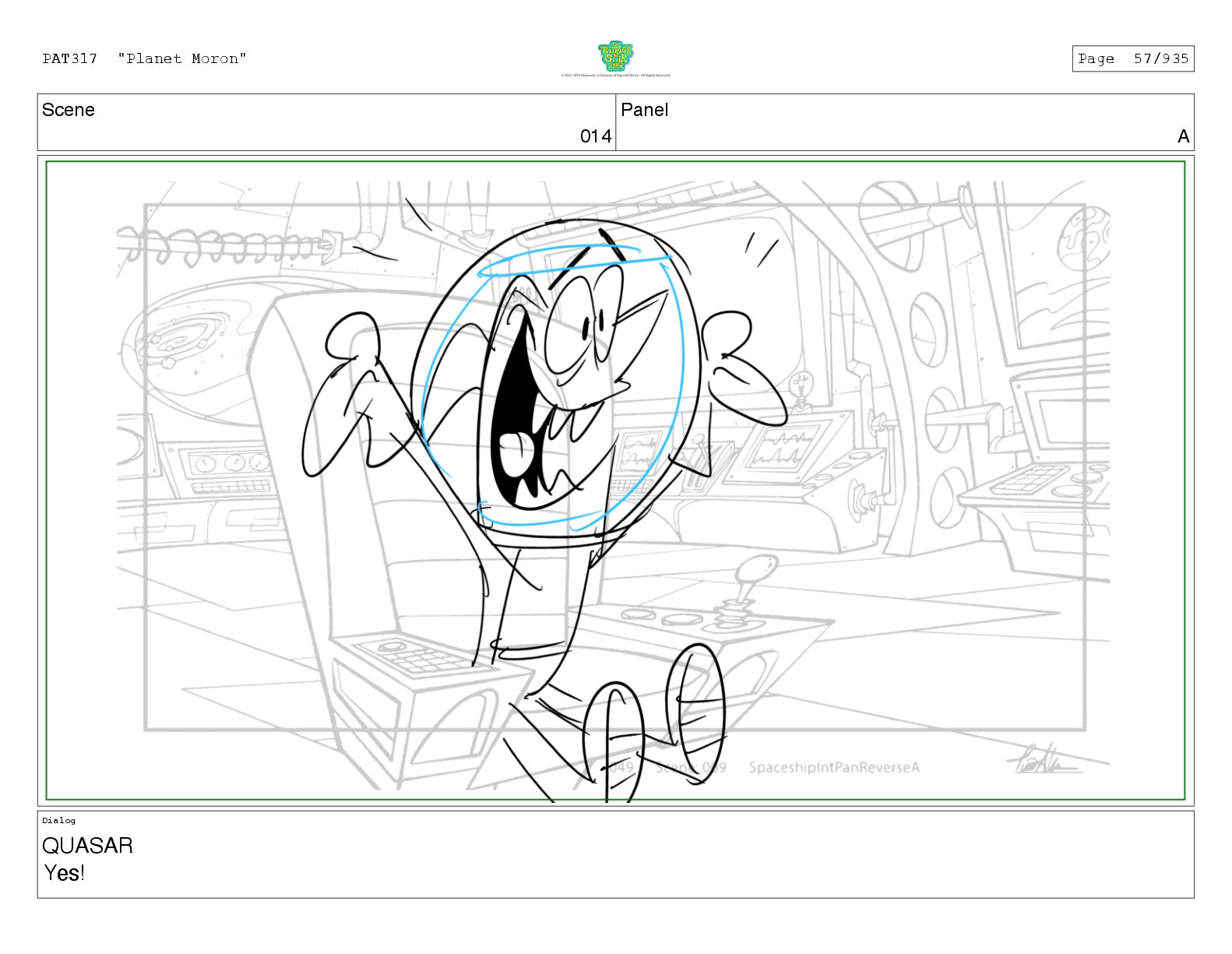Screen dimensions: 1232x954
Task: Click the 'Panel' header label
Action: coord(645,110)
